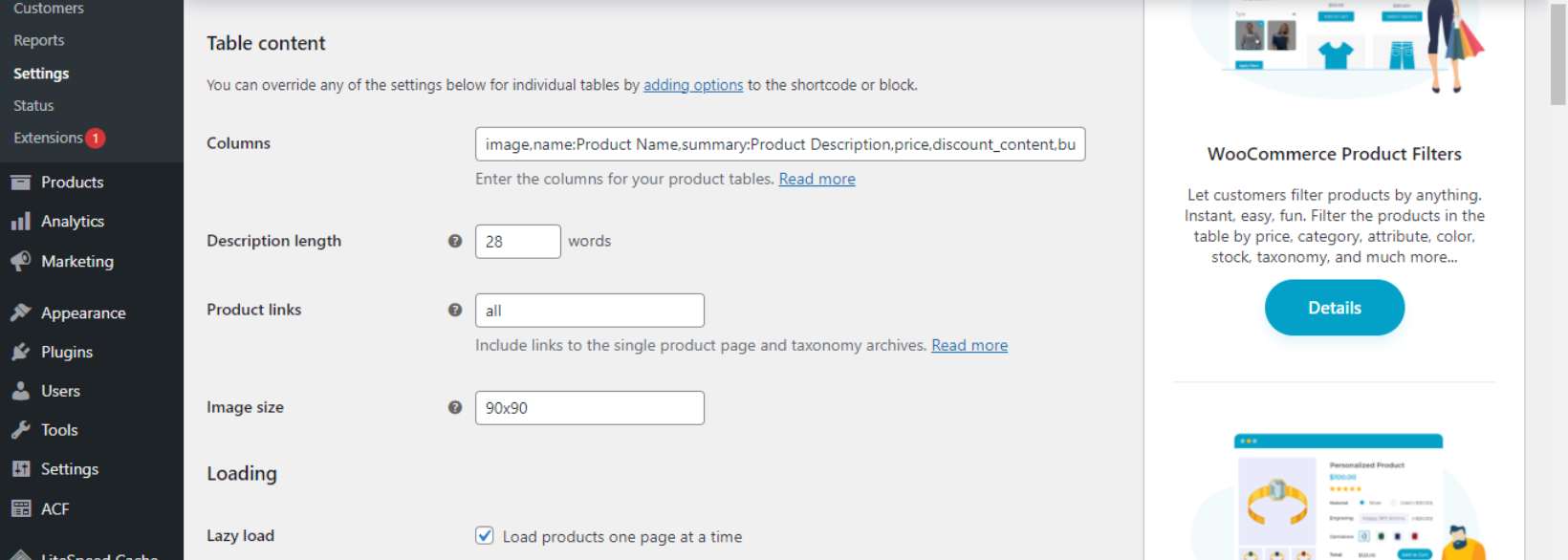The width and height of the screenshot is (1568, 560).
Task: Click the Details button for WooCommerce Product Filters
Action: coord(1335,307)
